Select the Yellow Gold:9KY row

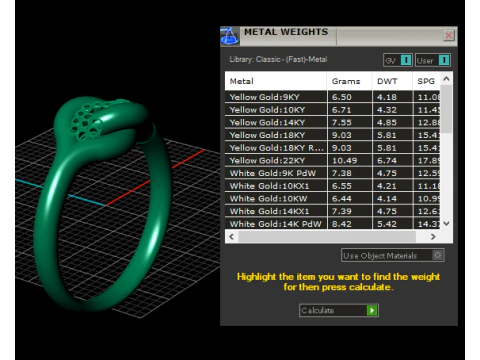332,97
